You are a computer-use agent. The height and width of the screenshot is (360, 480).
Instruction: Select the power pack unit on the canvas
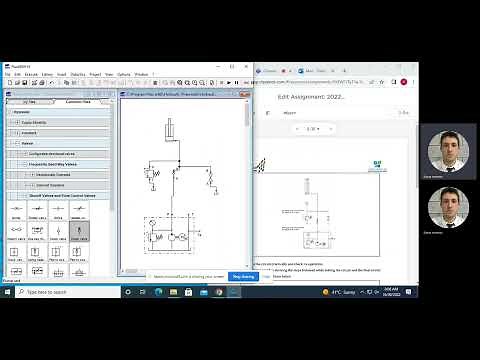pyautogui.click(x=169, y=235)
